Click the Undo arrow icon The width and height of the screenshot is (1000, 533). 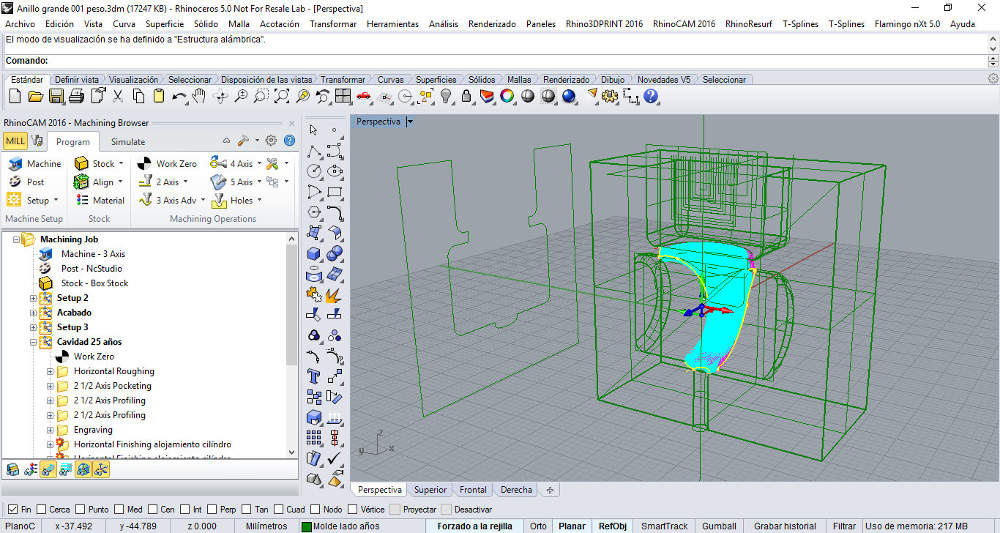[x=179, y=96]
